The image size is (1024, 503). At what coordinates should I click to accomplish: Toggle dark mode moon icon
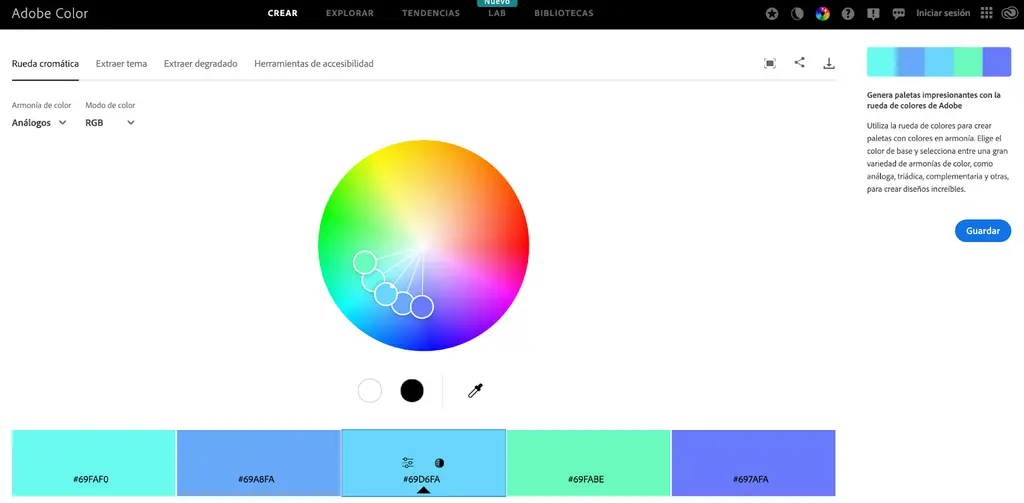(797, 14)
